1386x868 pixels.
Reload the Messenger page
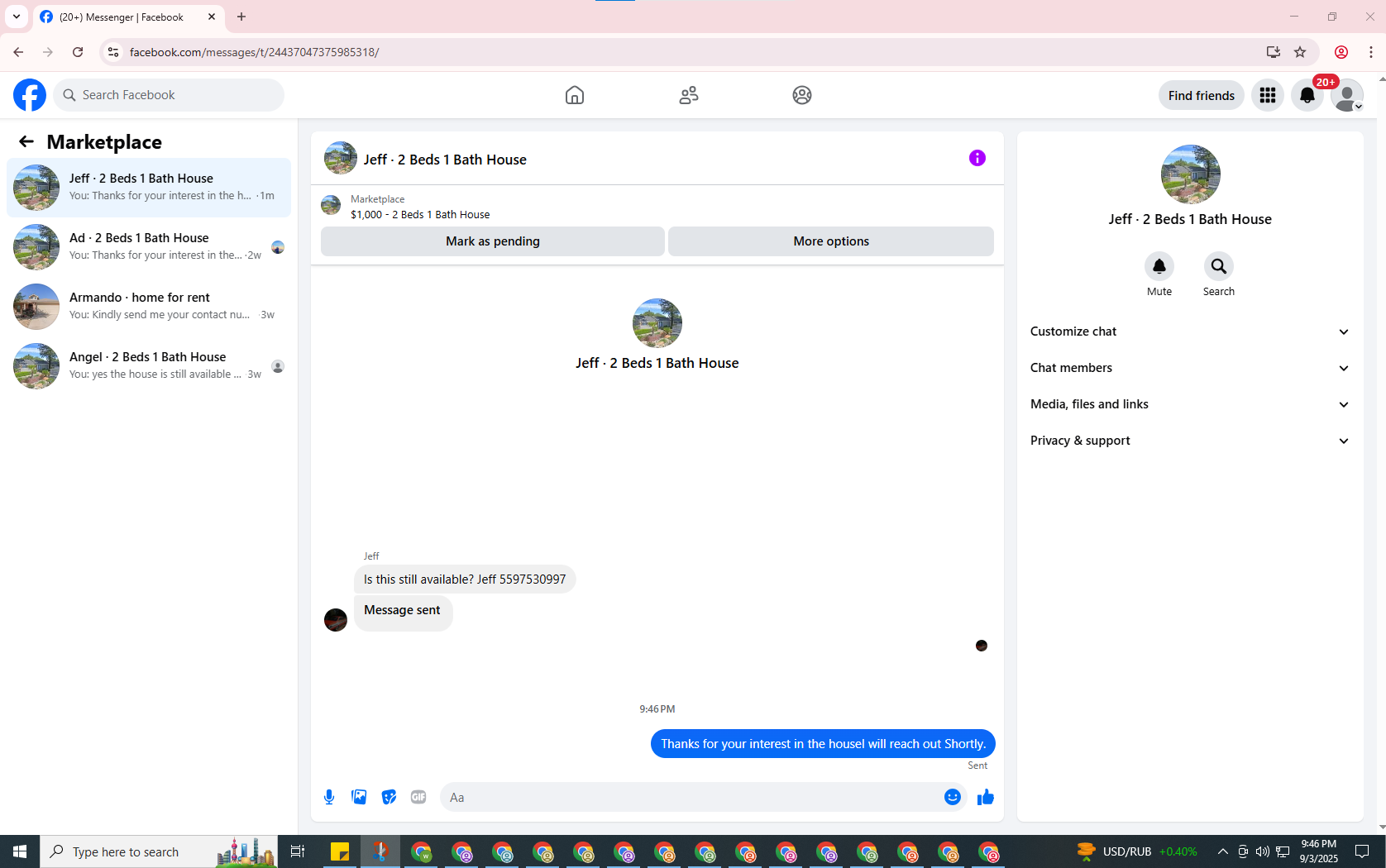[78, 52]
